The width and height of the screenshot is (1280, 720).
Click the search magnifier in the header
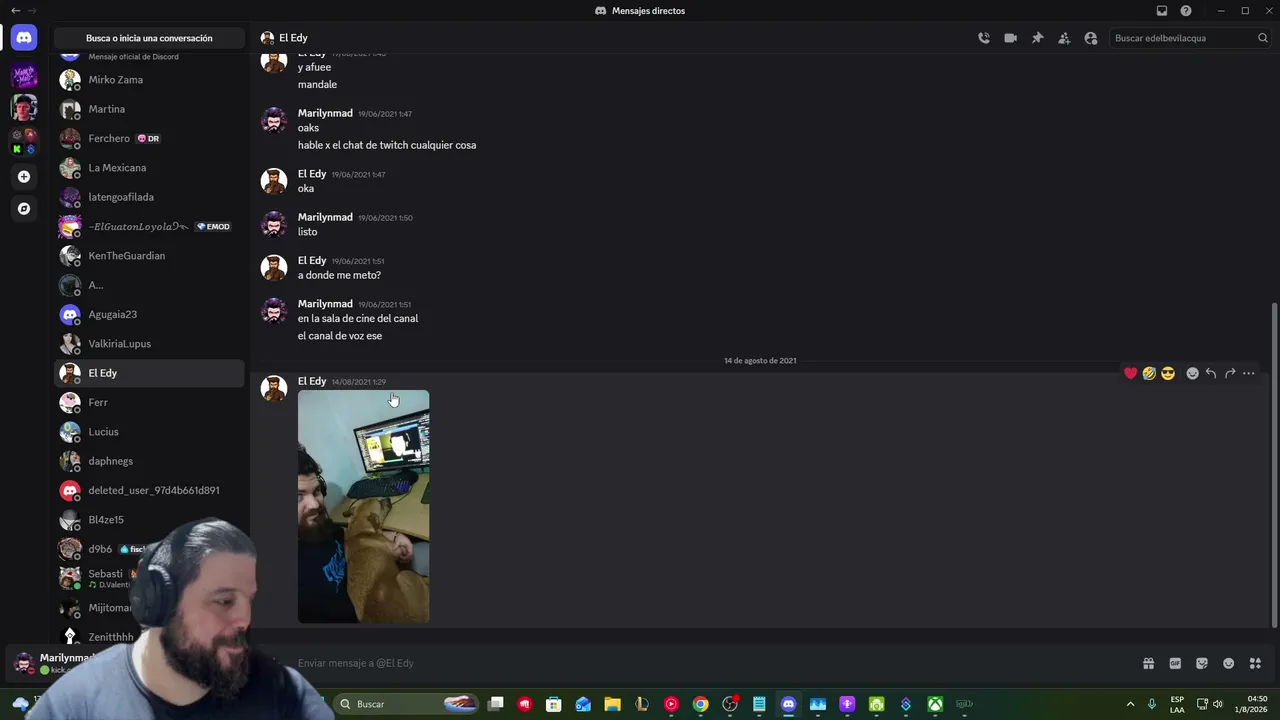click(1263, 38)
